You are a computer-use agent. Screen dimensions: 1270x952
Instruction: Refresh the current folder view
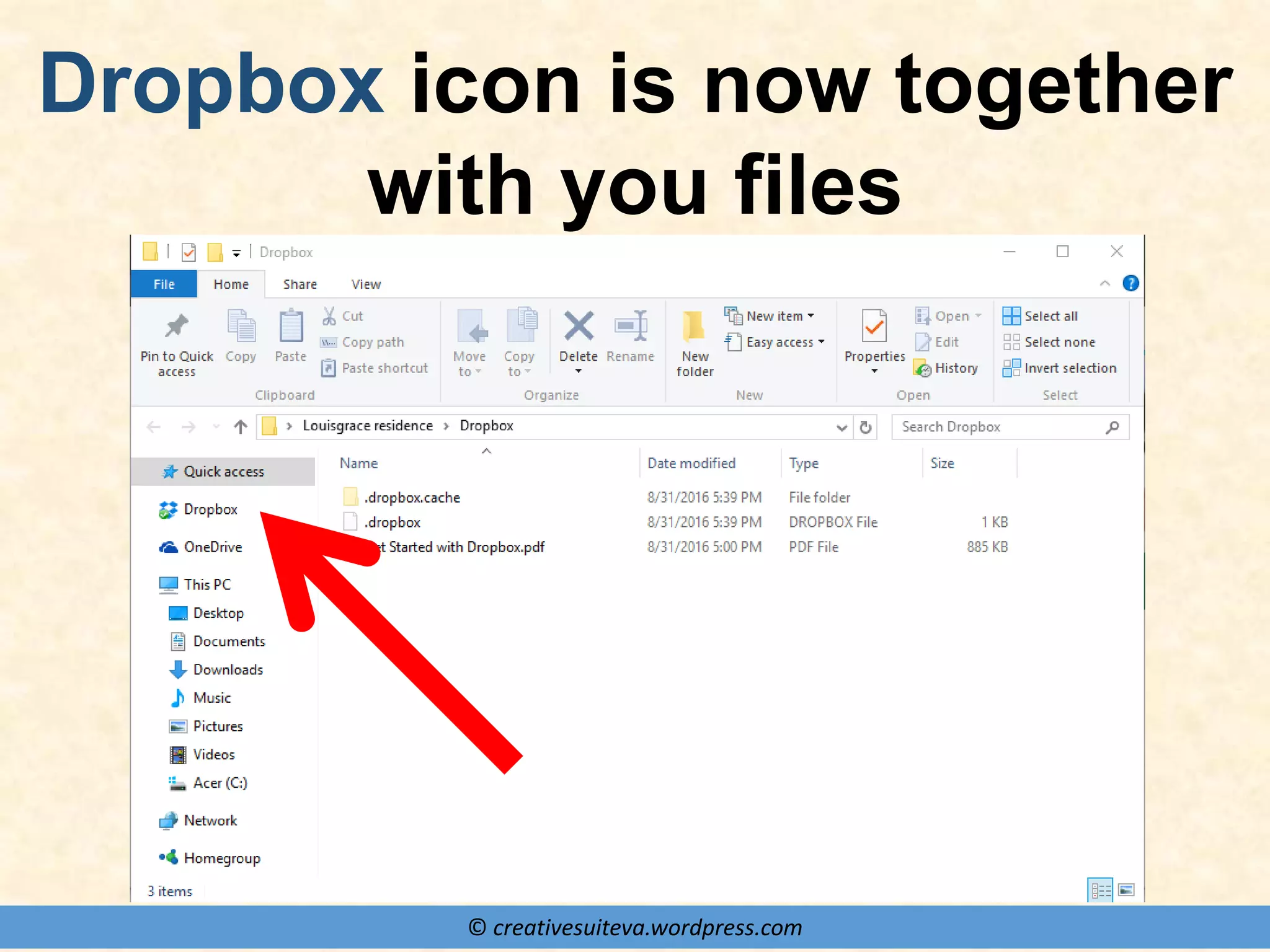coord(866,426)
